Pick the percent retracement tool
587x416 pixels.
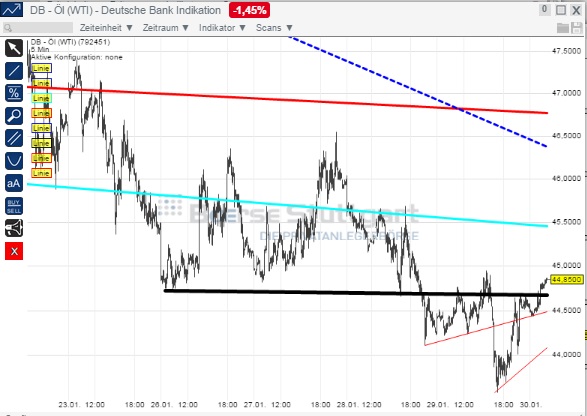[x=14, y=93]
